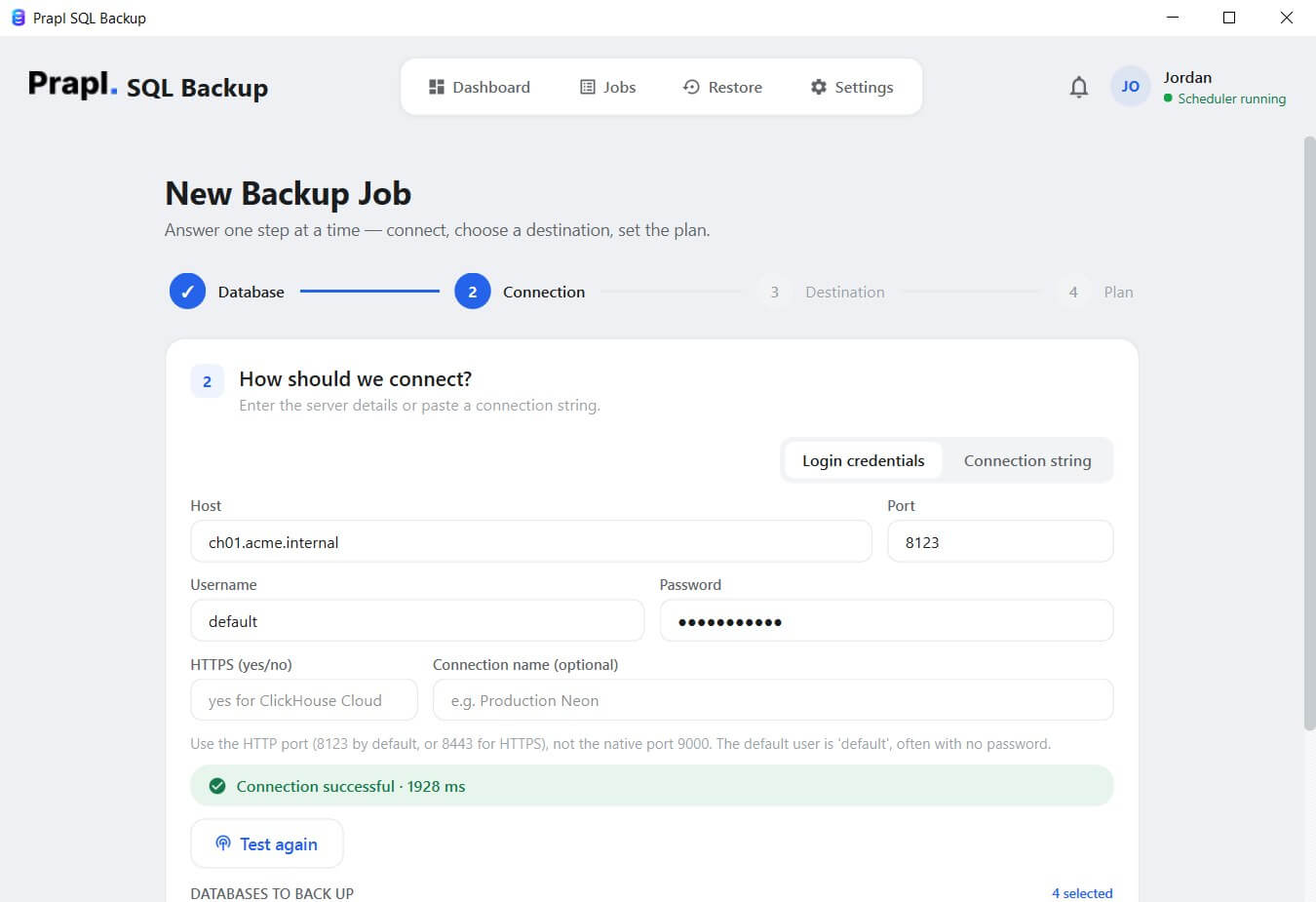
Task: Click the Username input field
Action: pyautogui.click(x=417, y=620)
